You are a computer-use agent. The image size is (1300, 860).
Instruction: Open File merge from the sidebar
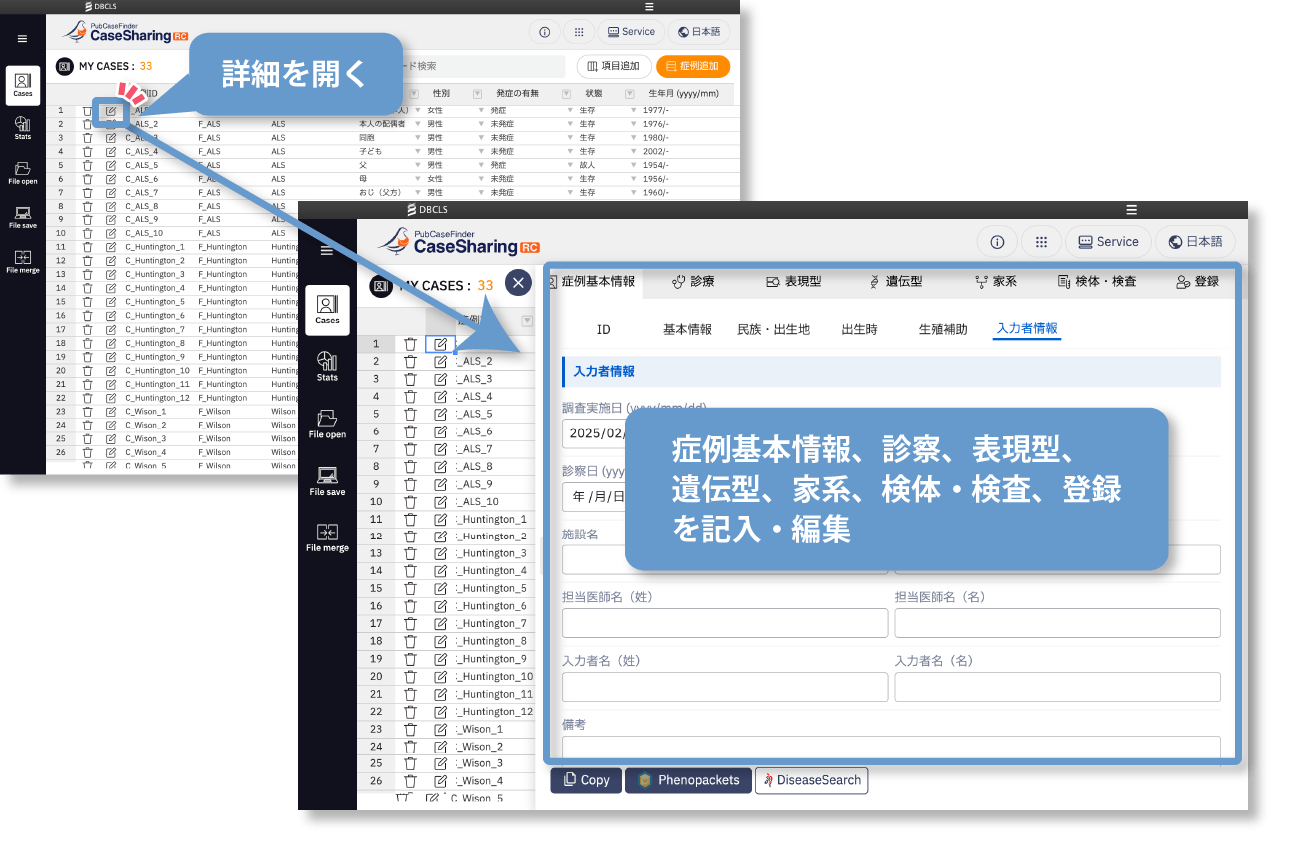(x=327, y=537)
